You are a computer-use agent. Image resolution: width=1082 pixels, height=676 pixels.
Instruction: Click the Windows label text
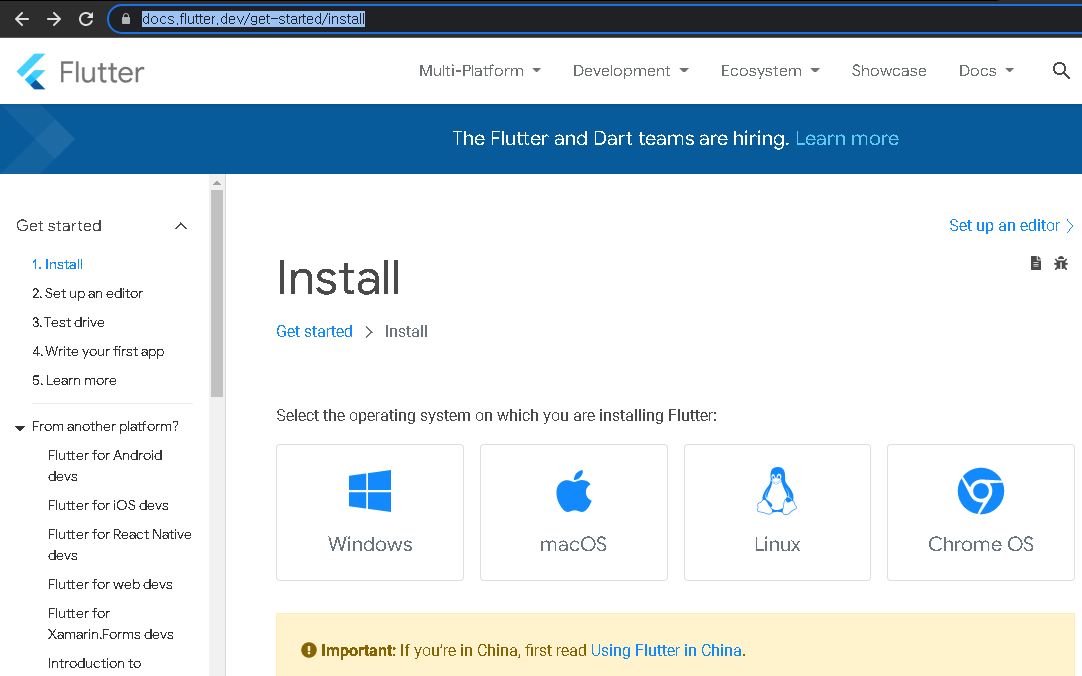(370, 544)
